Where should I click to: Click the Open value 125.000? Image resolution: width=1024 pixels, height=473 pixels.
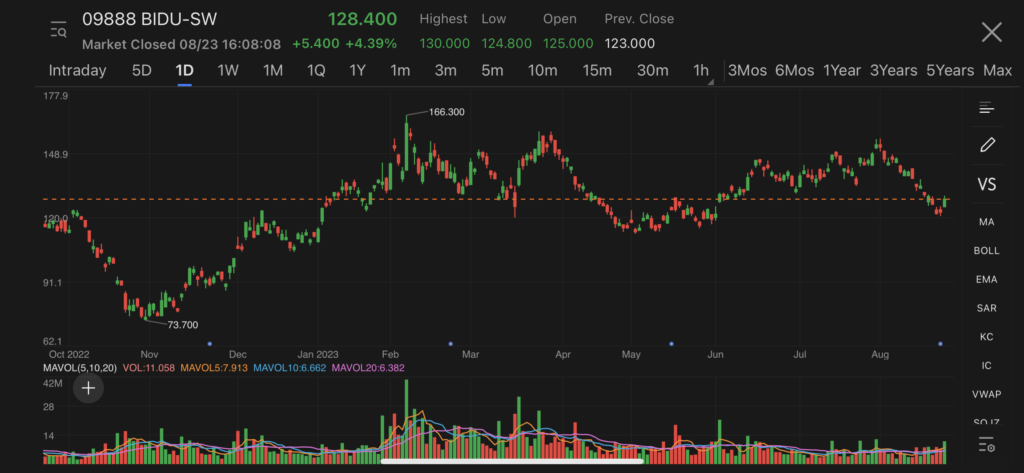pos(568,44)
